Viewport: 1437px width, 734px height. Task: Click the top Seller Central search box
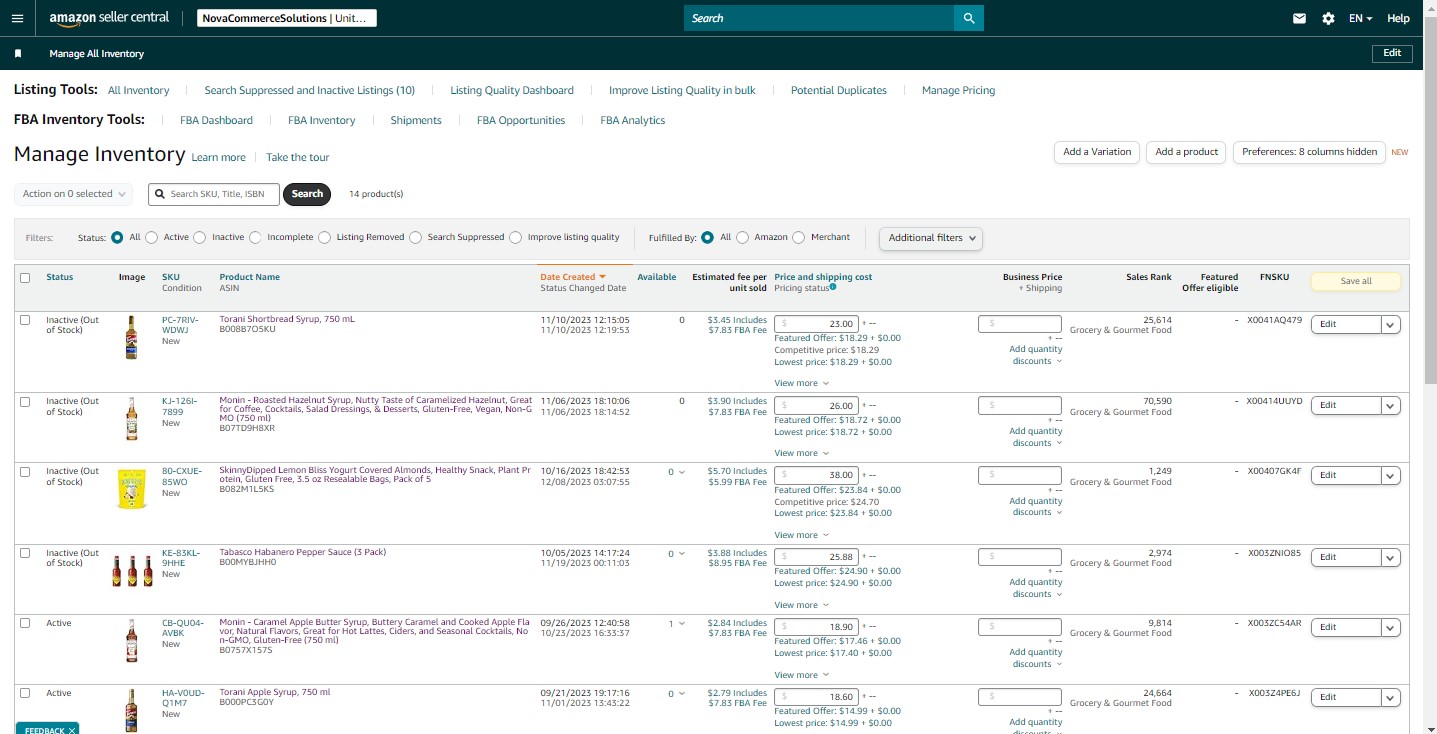pyautogui.click(x=819, y=18)
